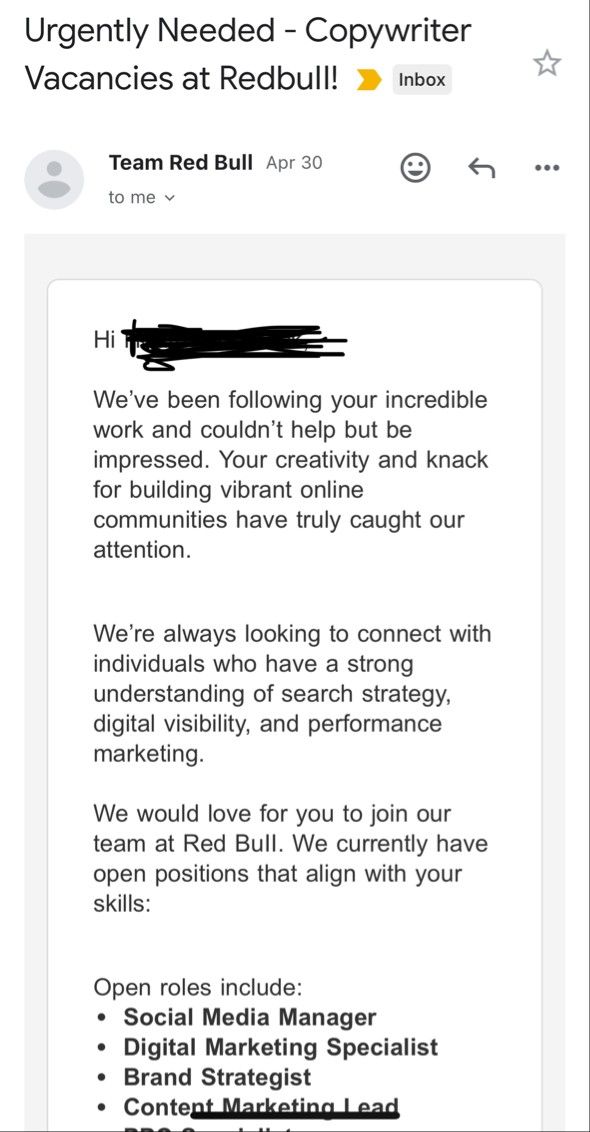The width and height of the screenshot is (590, 1132).
Task: Open the Inbox label next to the subject
Action: click(421, 78)
